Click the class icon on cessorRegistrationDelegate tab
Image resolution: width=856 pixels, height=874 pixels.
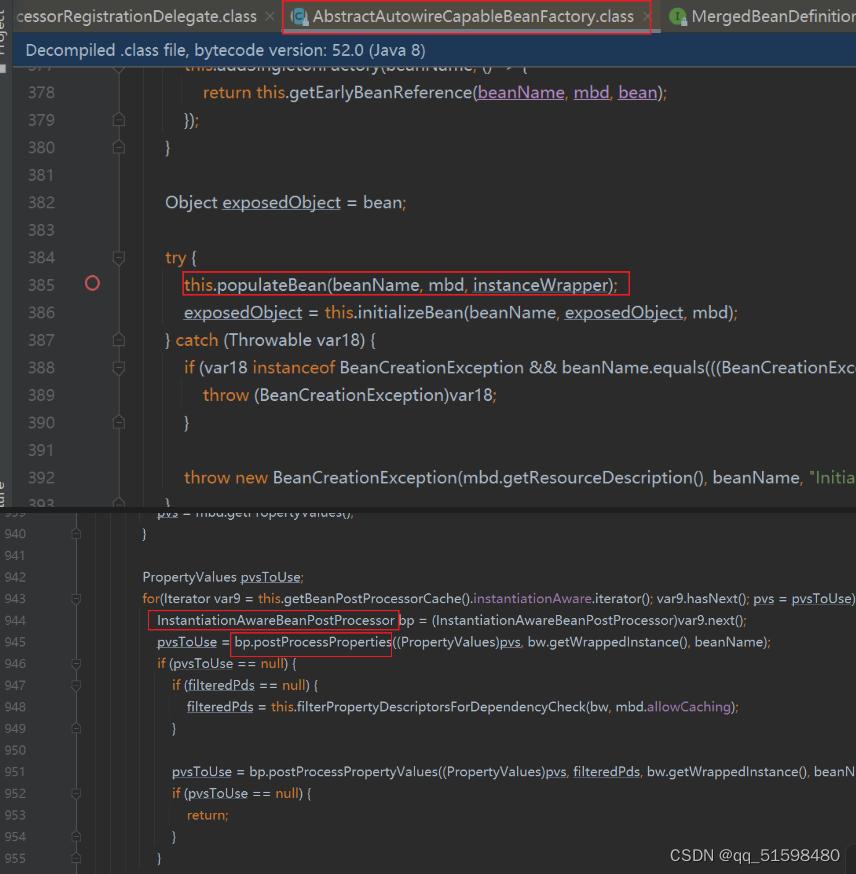point(12,16)
